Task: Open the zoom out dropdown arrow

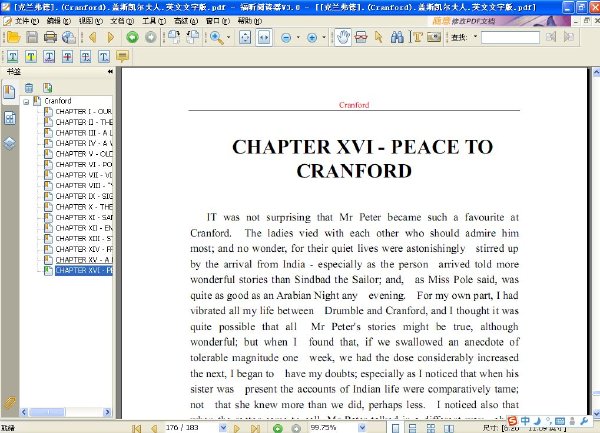Action: [298, 37]
